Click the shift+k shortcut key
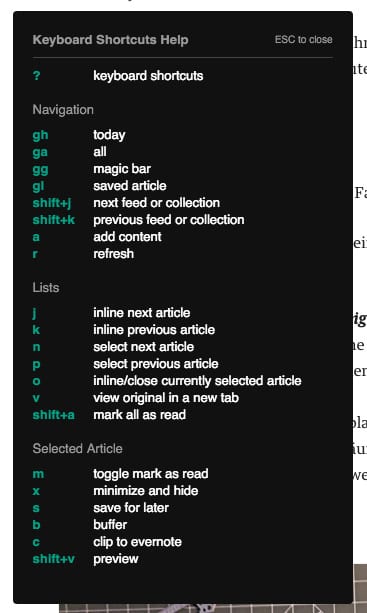 tap(54, 220)
